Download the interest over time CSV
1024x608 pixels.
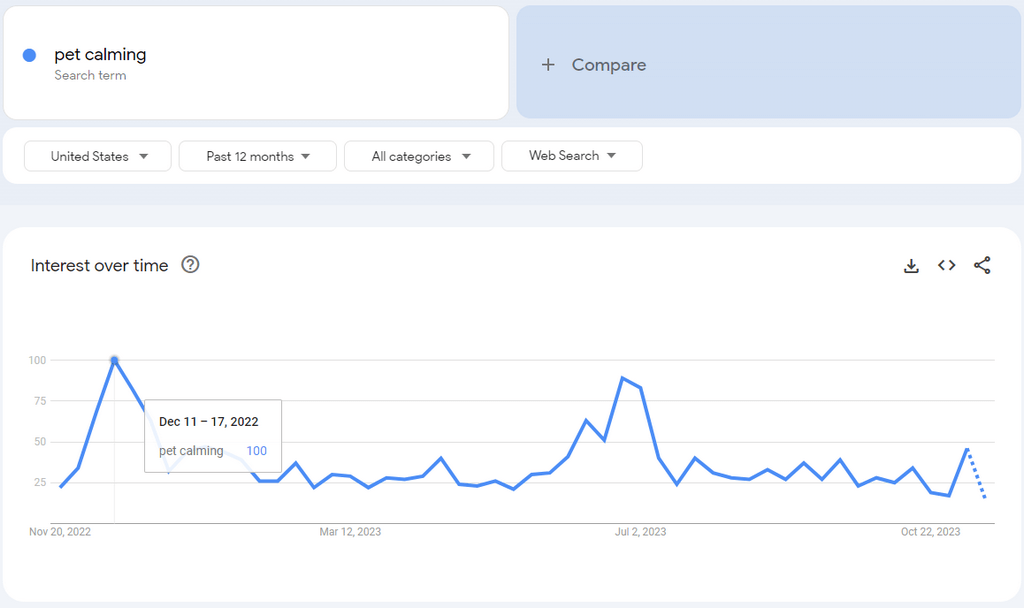click(911, 266)
